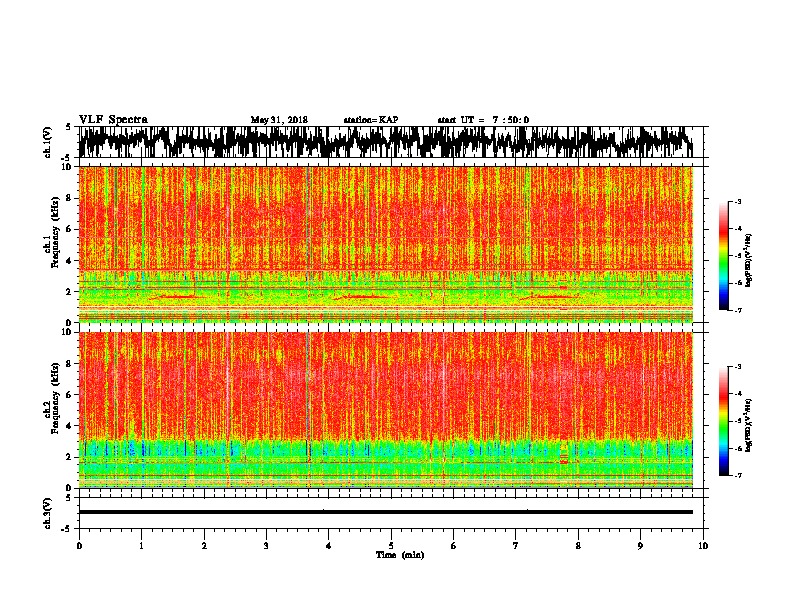Image resolution: width=792 pixels, height=612 pixels.
Task: Click the "VLF Spectra" plot title
Action: coord(113,120)
